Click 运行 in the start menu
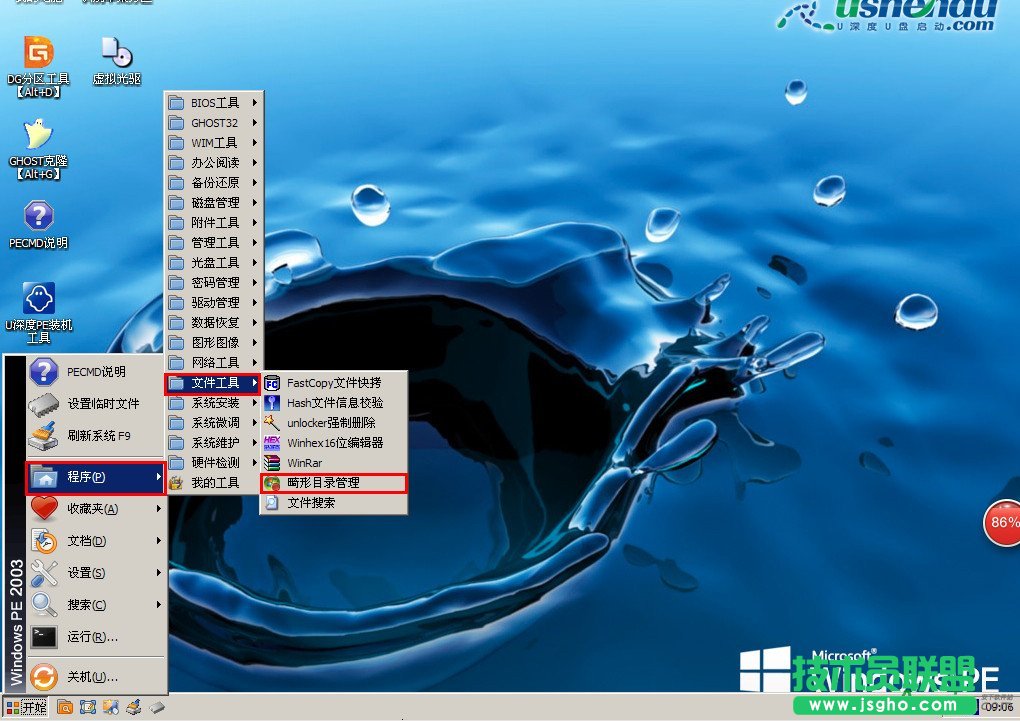 [92, 637]
